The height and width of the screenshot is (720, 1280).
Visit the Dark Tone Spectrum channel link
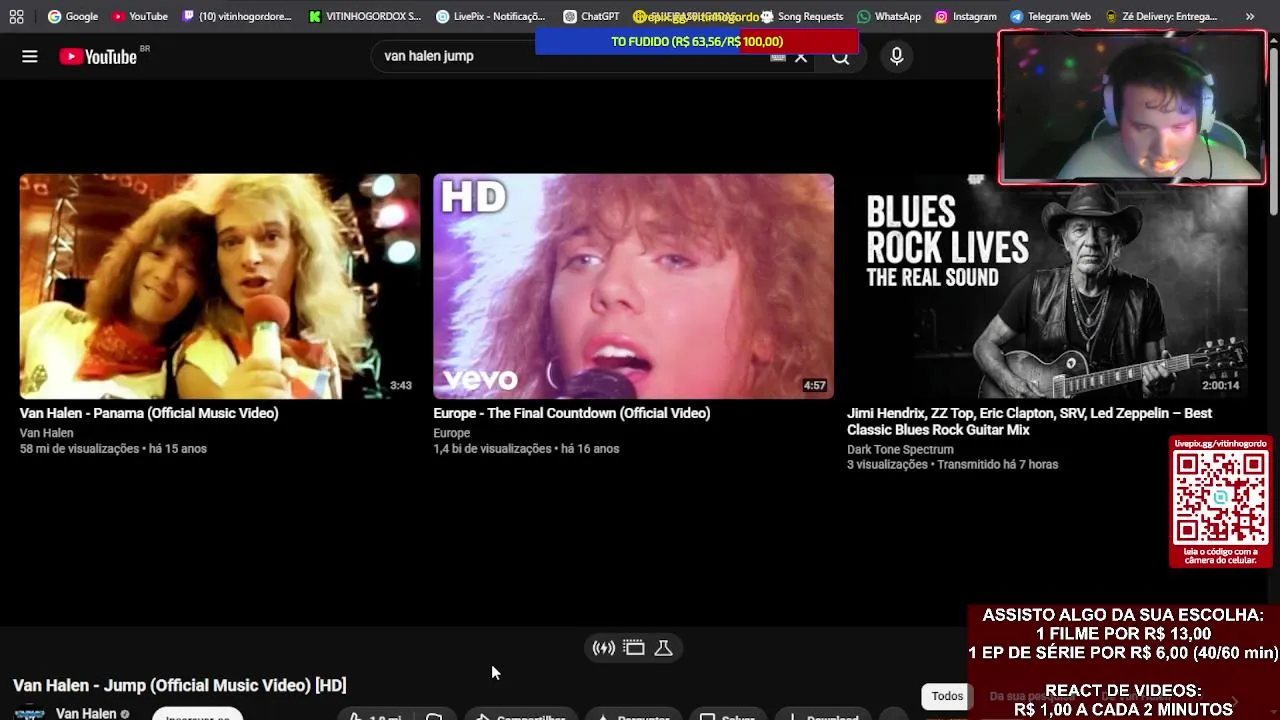[900, 449]
